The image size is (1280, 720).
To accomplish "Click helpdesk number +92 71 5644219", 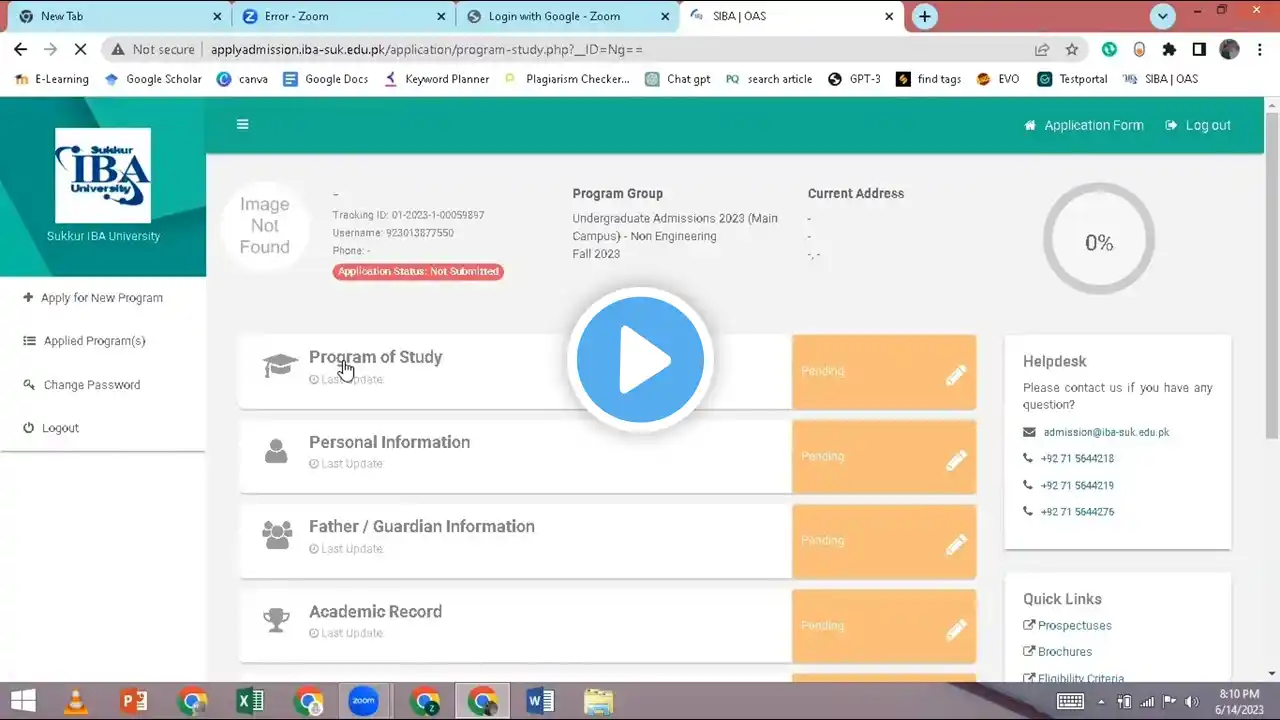I will pos(1077,486).
